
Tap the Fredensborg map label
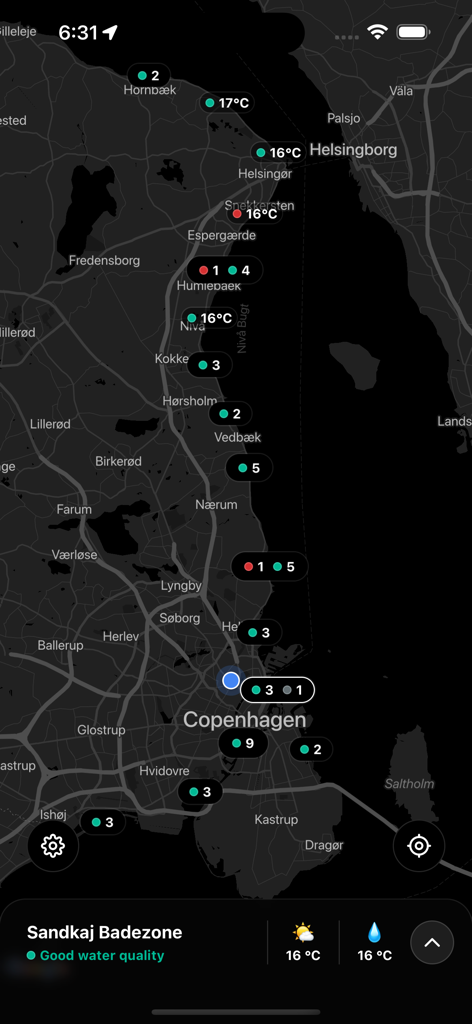[x=104, y=260]
